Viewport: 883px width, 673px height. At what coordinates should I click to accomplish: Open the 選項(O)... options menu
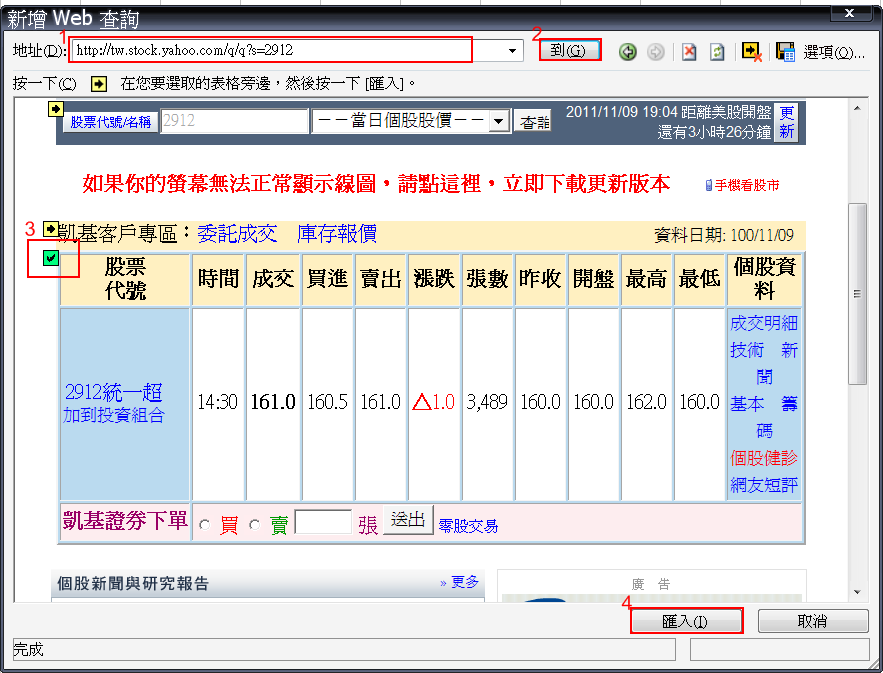point(833,52)
